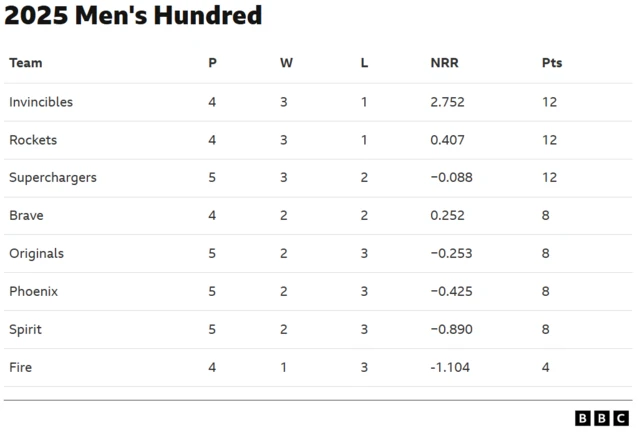Click Superchargers points value 12

pyautogui.click(x=549, y=178)
